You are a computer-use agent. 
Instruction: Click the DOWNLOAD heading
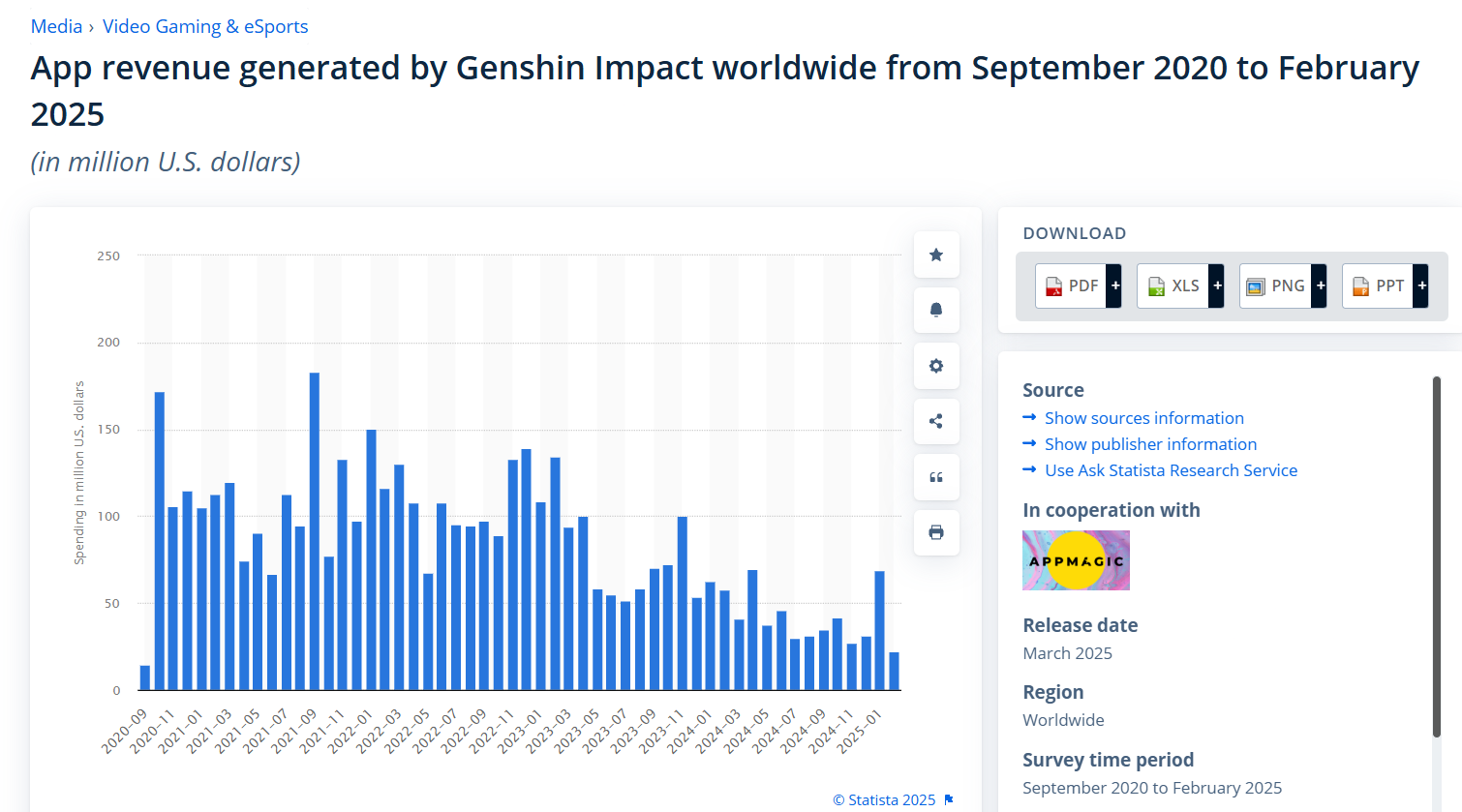[1075, 233]
